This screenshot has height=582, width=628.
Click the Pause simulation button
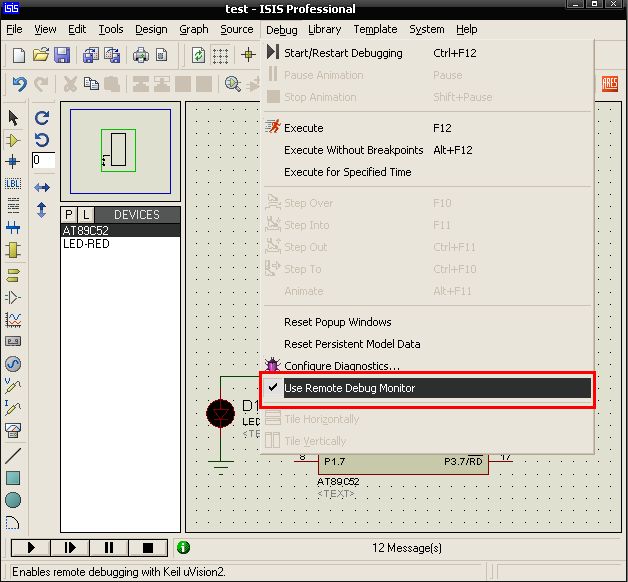(109, 548)
